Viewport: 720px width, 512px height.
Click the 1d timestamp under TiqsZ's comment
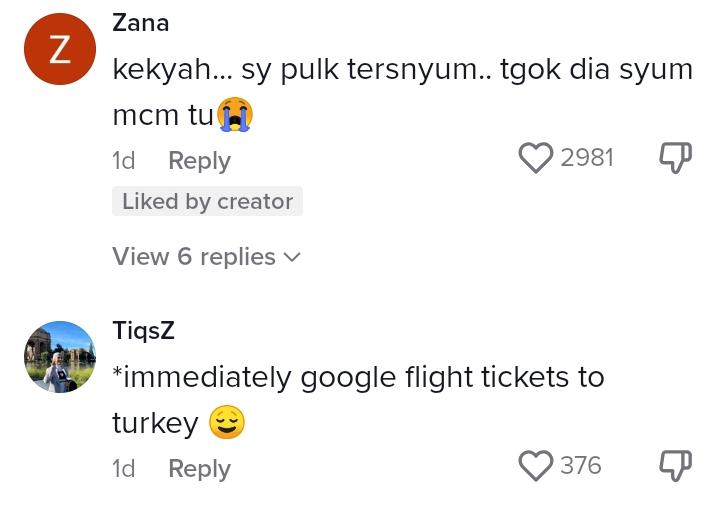(124, 469)
